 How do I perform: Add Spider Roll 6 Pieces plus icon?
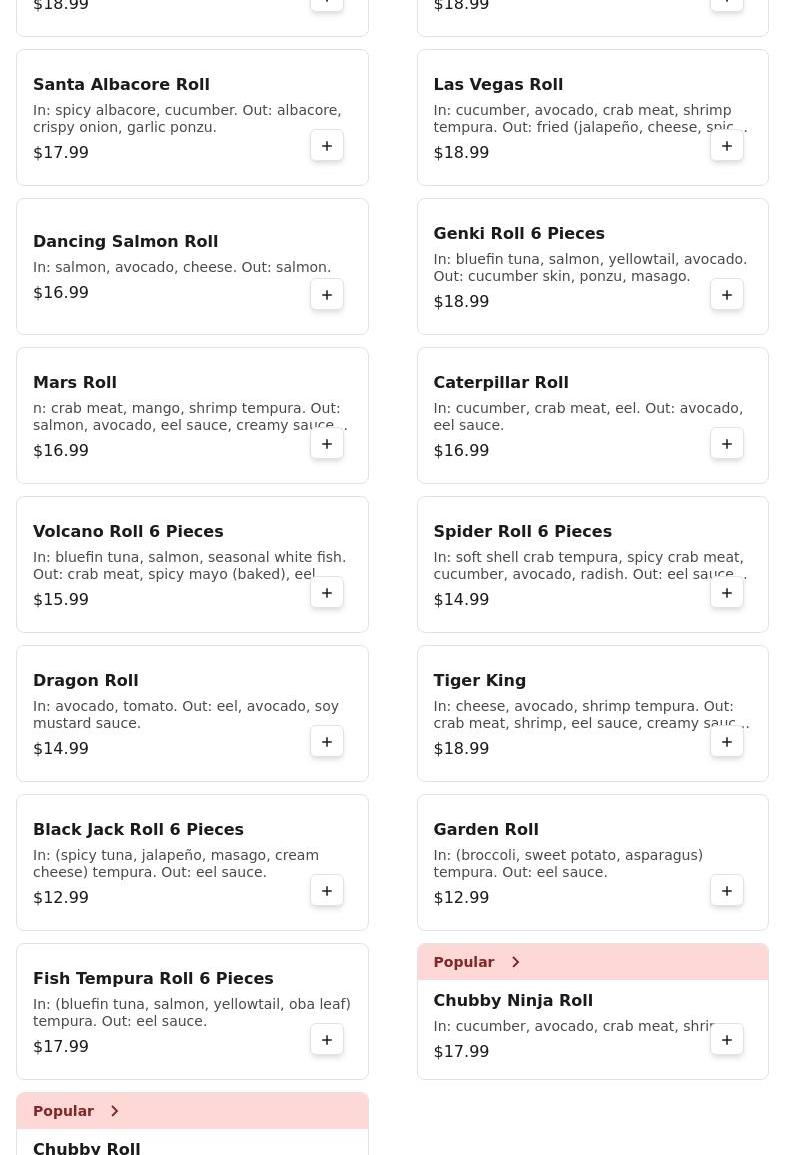pos(727,593)
